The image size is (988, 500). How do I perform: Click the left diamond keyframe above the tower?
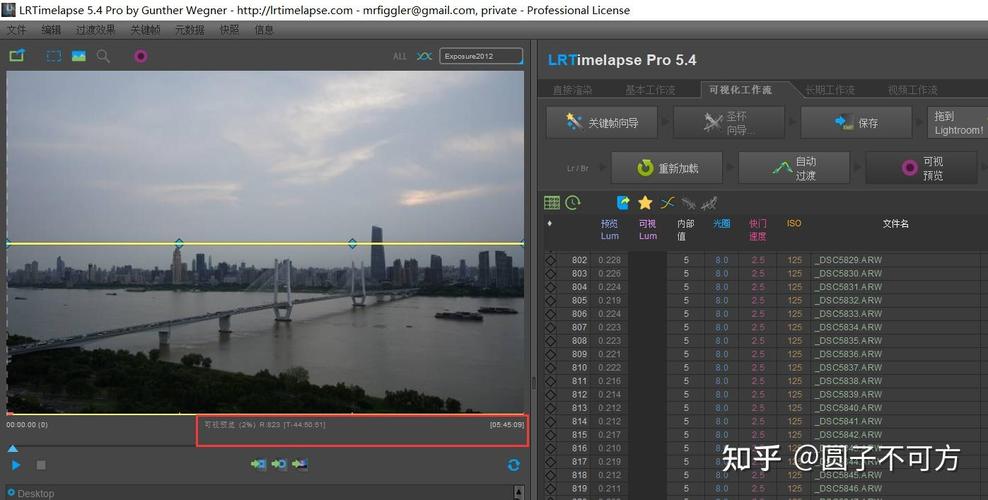(x=179, y=243)
